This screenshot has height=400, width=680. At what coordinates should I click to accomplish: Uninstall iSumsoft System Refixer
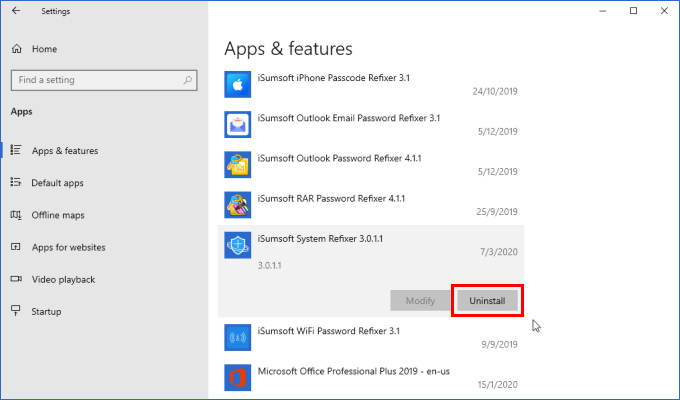[x=487, y=301]
